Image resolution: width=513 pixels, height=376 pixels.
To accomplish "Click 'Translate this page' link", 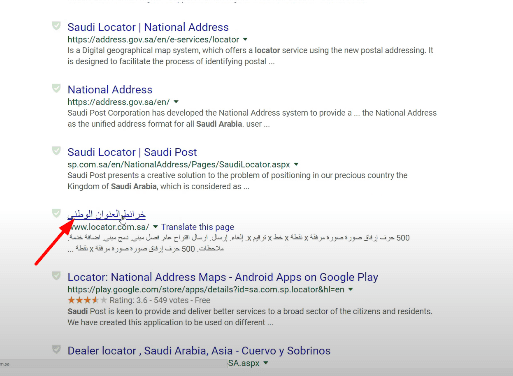I will [x=198, y=227].
